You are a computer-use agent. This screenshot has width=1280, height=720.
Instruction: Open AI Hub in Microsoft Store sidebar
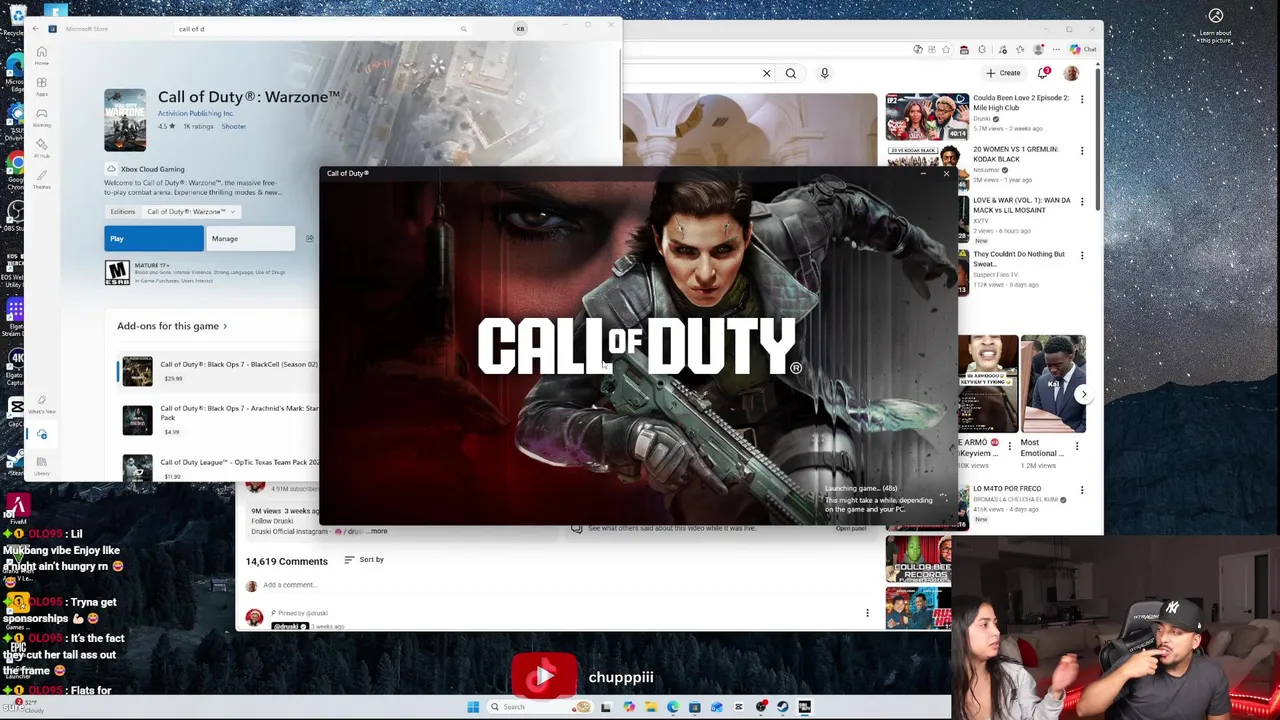(x=41, y=148)
